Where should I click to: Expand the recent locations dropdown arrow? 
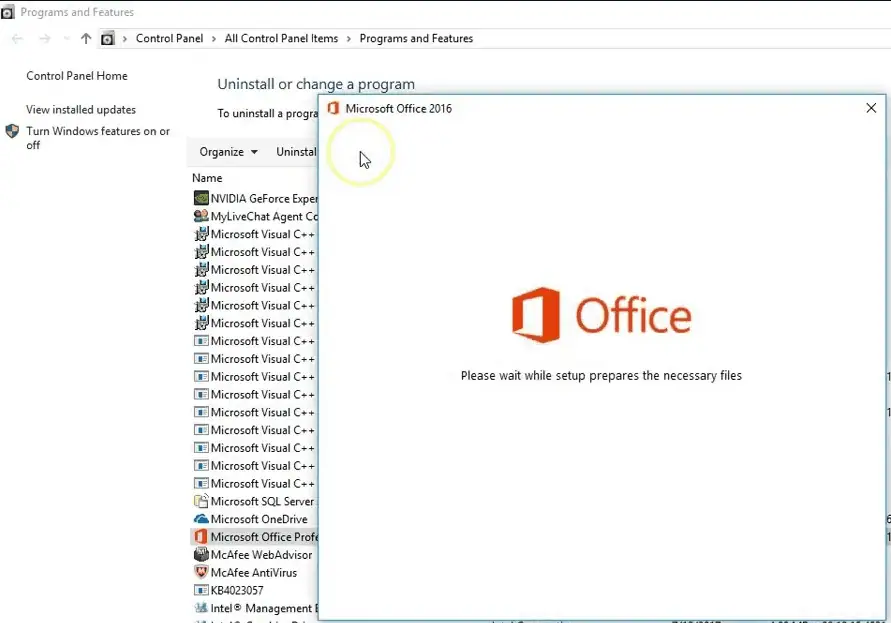click(66, 39)
